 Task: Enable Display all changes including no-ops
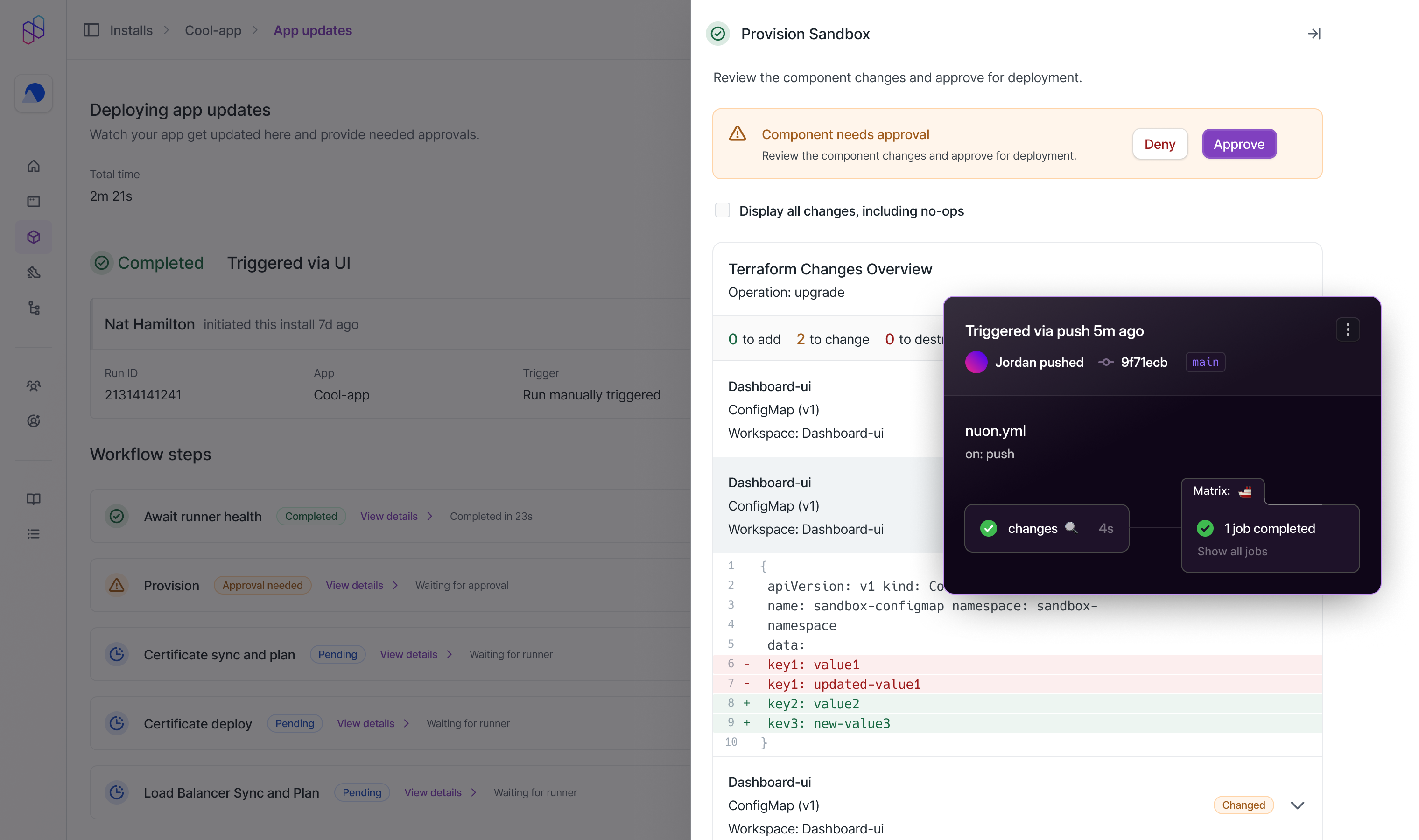722,210
